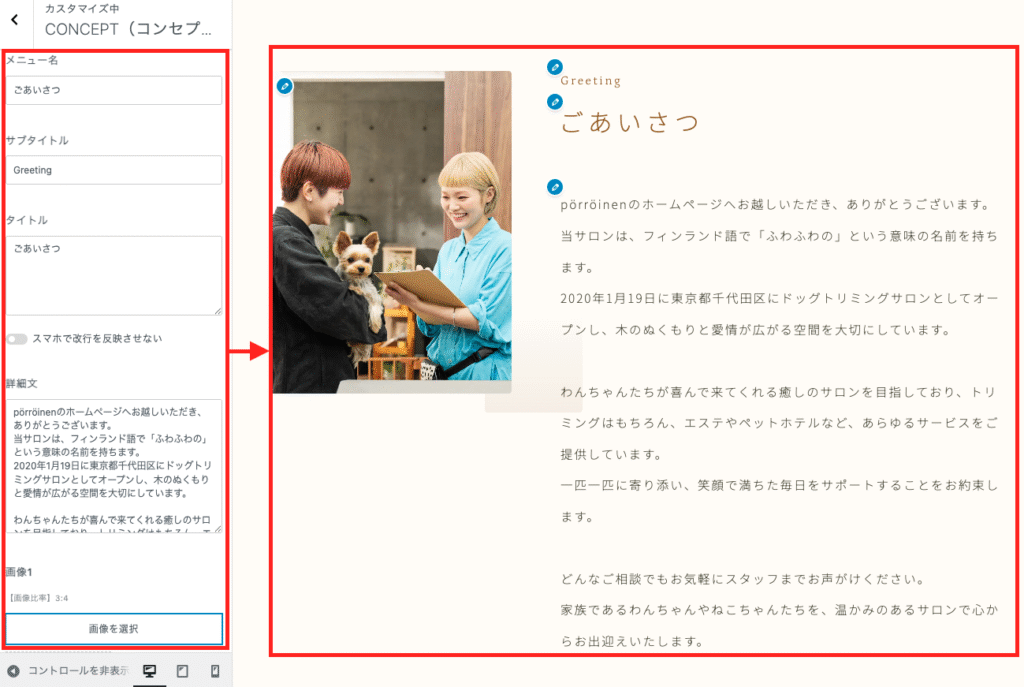Switch to mobile phone preview mode
This screenshot has width=1024, height=687.
click(214, 670)
